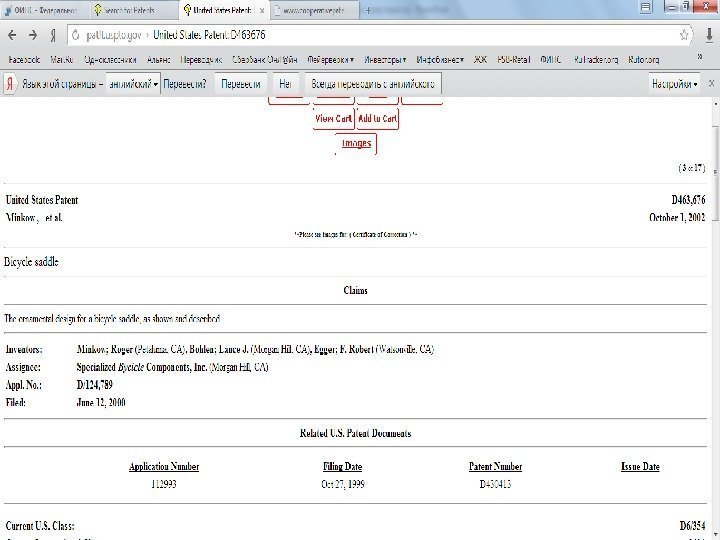Open the Одноклассники bookmark
The width and height of the screenshot is (720, 540).
coord(110,59)
